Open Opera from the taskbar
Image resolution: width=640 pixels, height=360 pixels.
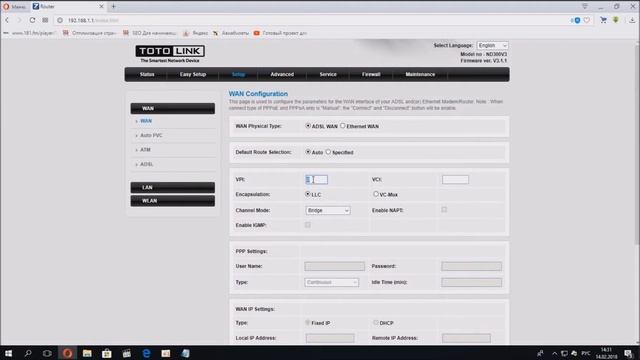(67, 353)
